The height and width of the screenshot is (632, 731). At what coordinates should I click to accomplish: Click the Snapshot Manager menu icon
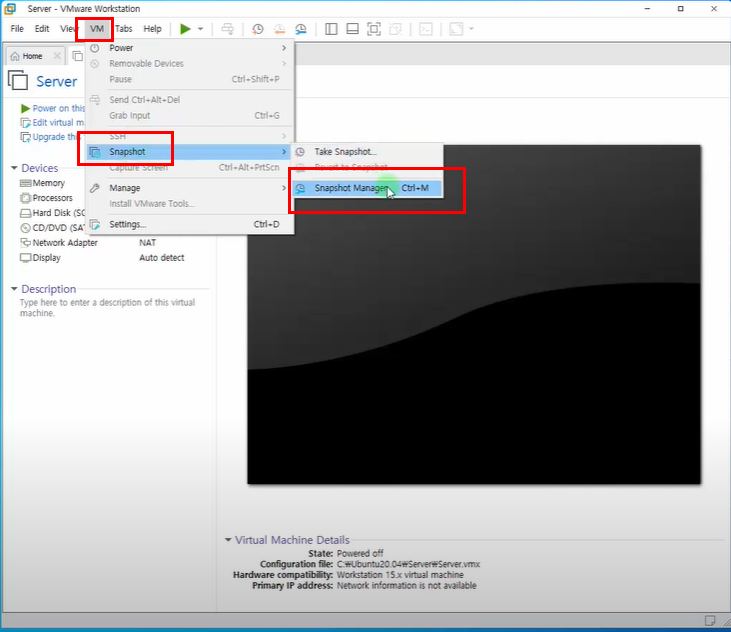[301, 188]
